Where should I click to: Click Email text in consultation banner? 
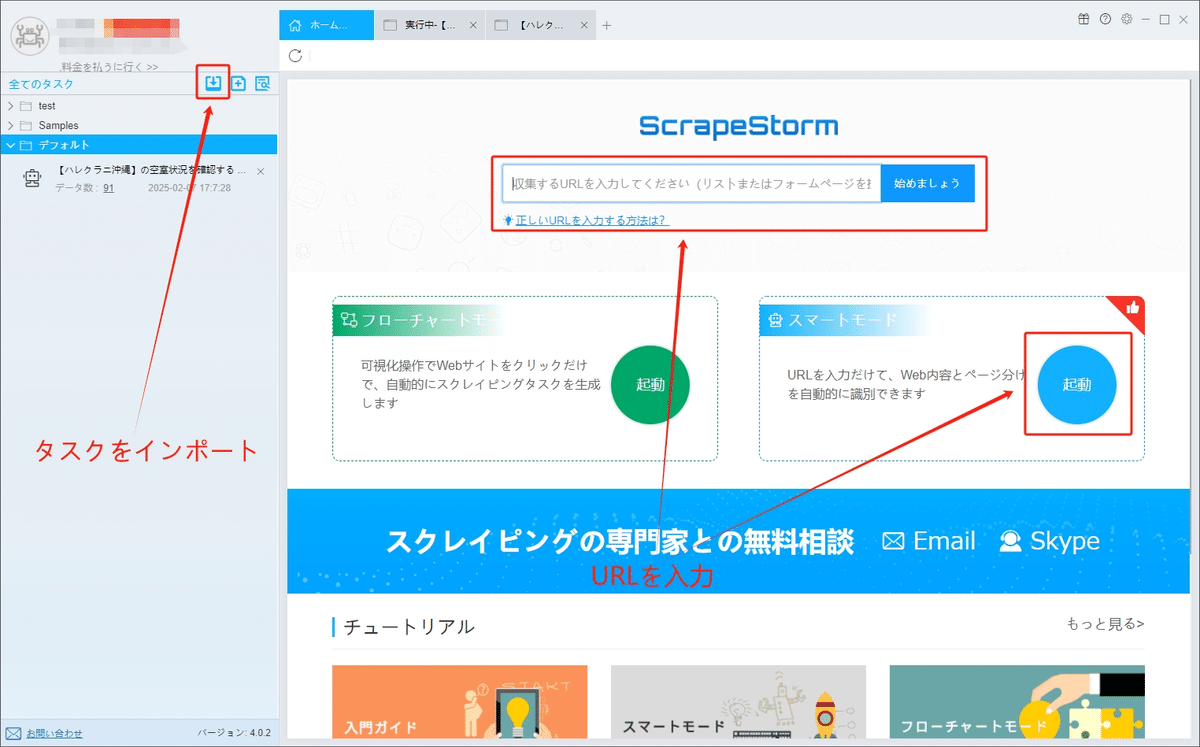tap(944, 541)
